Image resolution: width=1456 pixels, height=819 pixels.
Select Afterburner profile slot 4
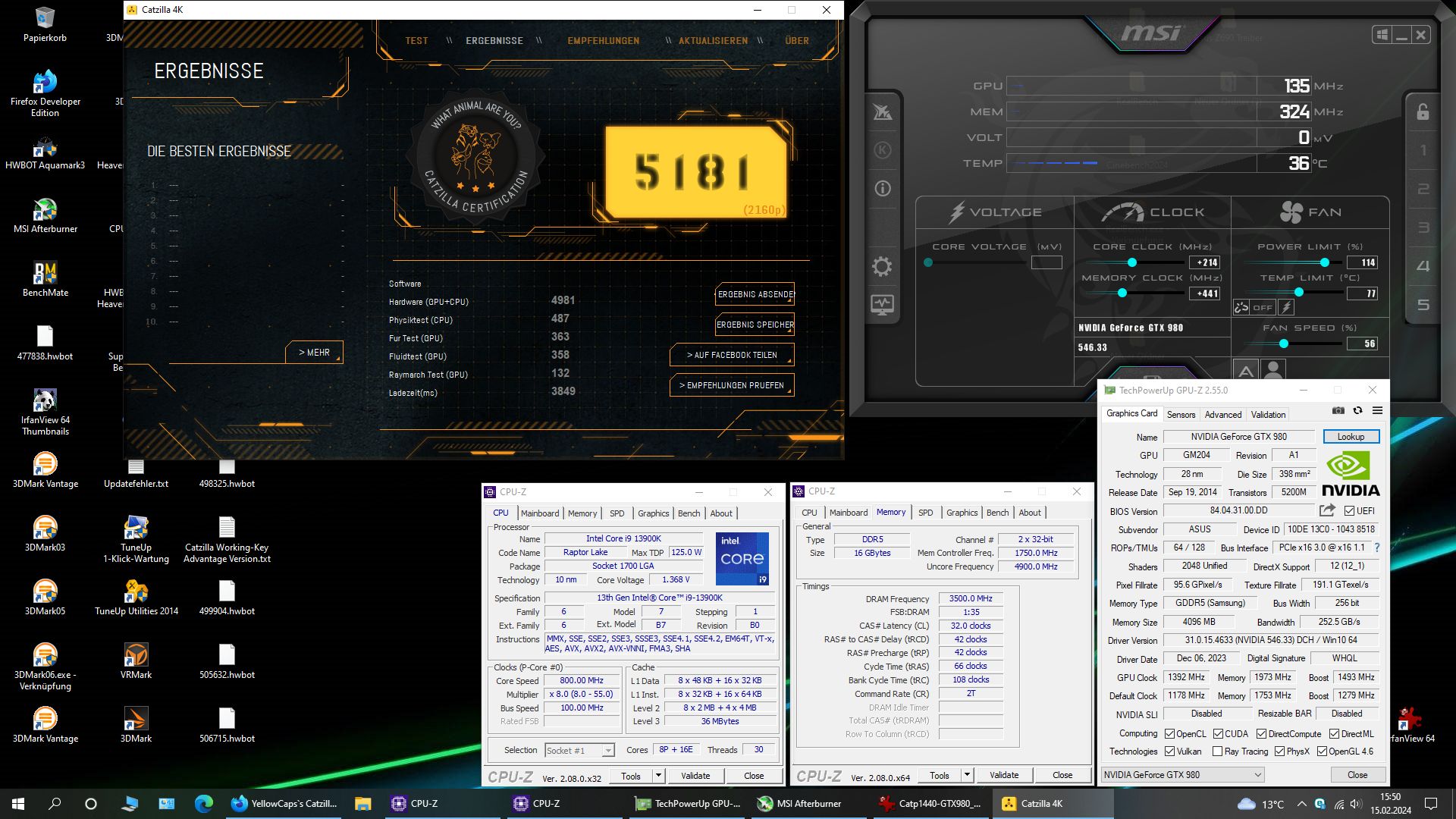pos(1423,266)
